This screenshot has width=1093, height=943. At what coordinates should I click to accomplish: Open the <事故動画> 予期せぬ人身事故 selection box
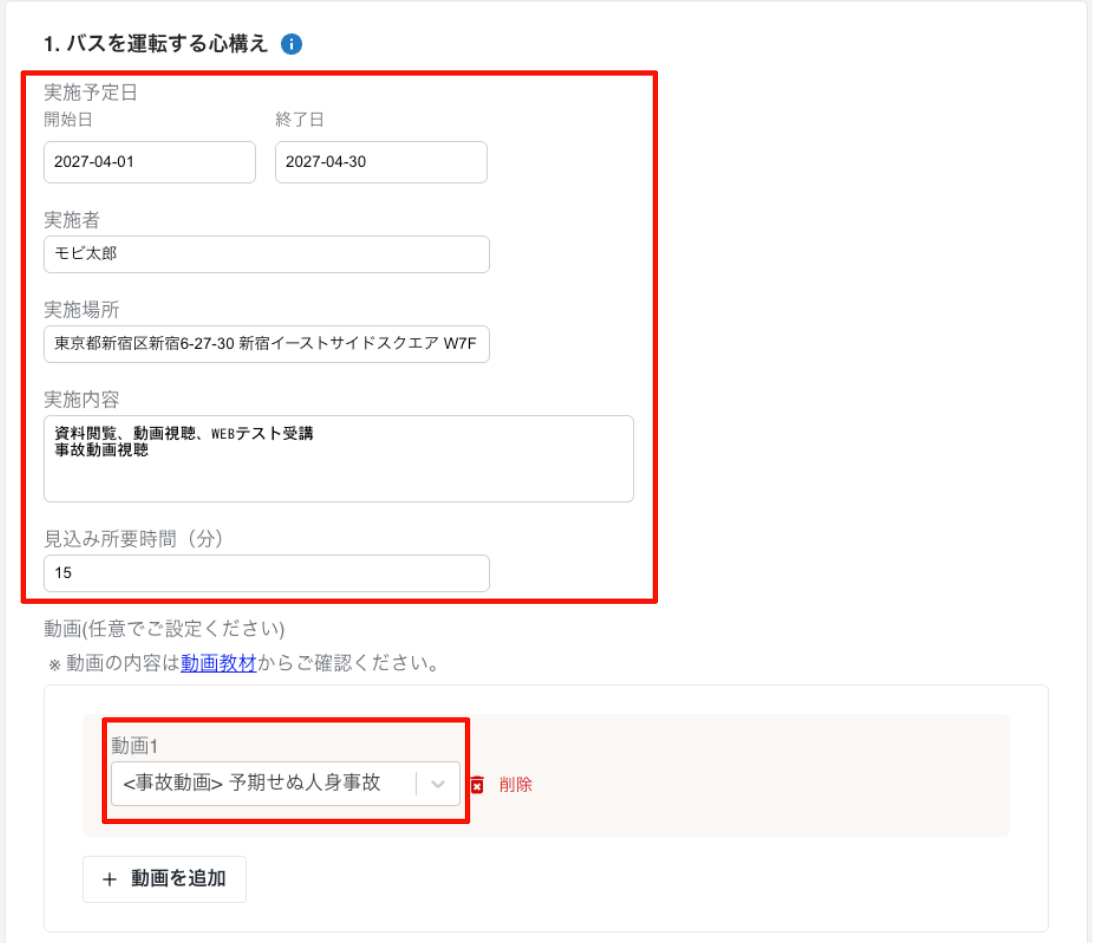(x=265, y=784)
